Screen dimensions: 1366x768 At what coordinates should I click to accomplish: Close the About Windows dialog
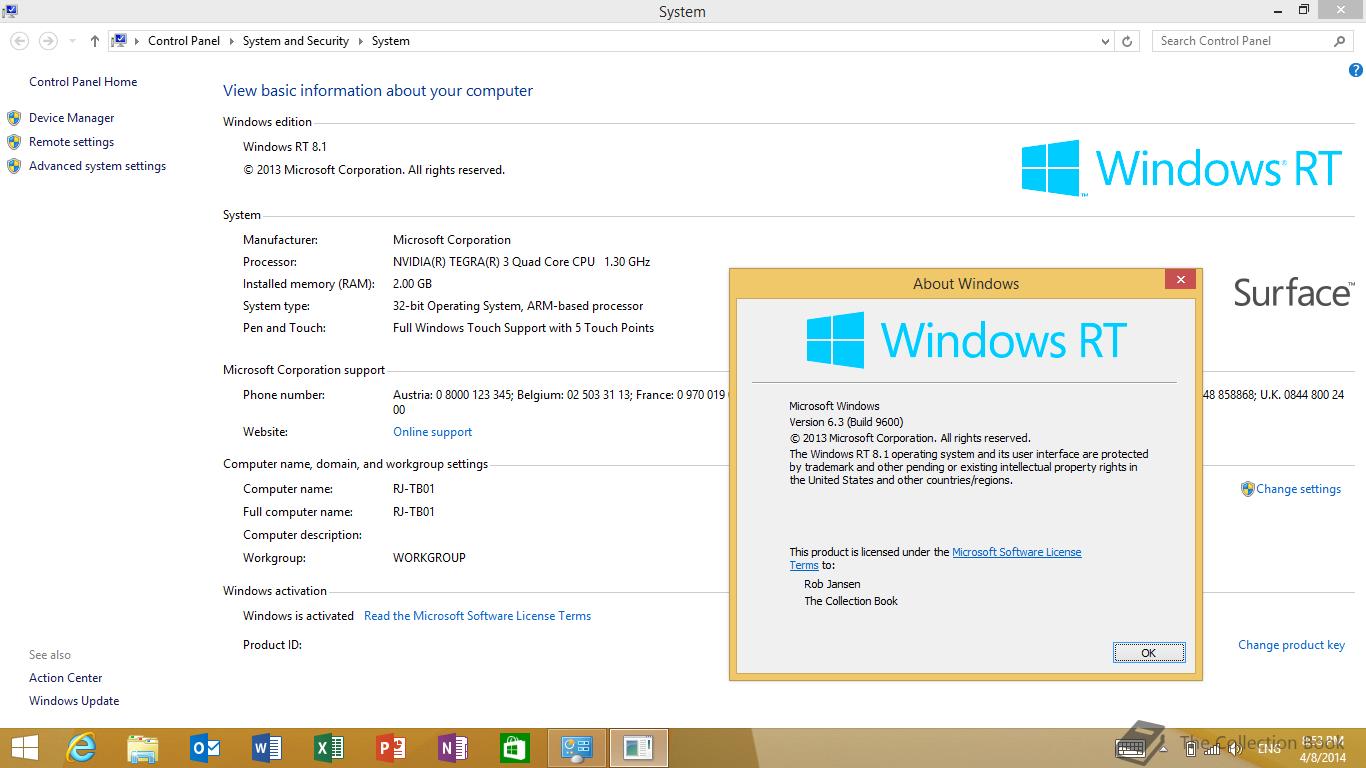[1181, 280]
